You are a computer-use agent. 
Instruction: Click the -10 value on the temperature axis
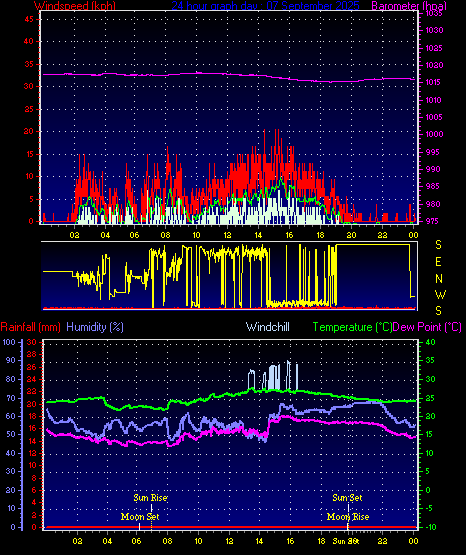point(431,527)
